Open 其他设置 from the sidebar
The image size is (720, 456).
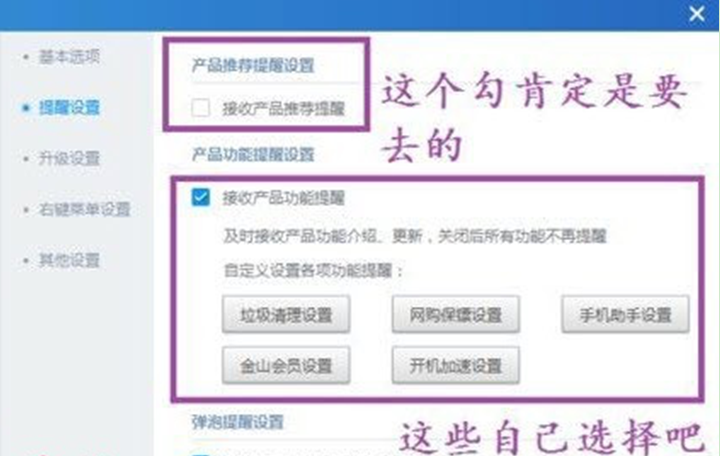pyautogui.click(x=69, y=260)
